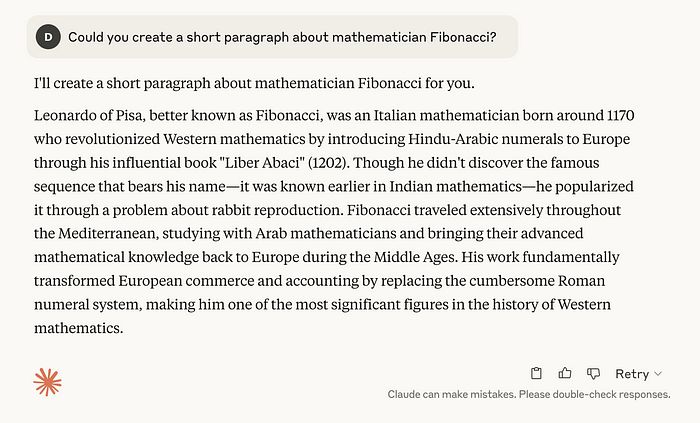Viewport: 700px width, 423px height.
Task: Click the Retry button label
Action: point(632,373)
